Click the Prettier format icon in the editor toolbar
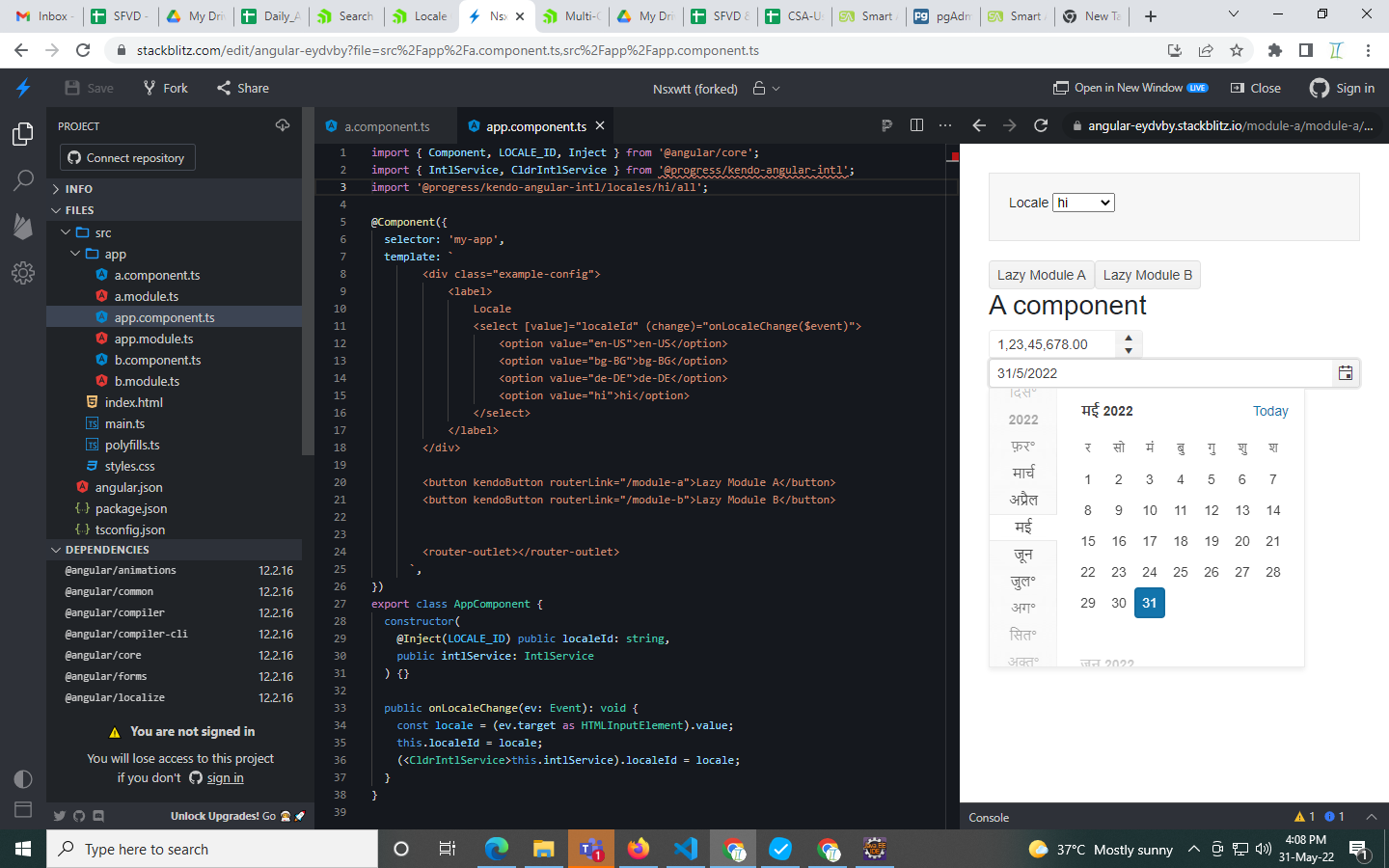The image size is (1389, 868). click(886, 125)
